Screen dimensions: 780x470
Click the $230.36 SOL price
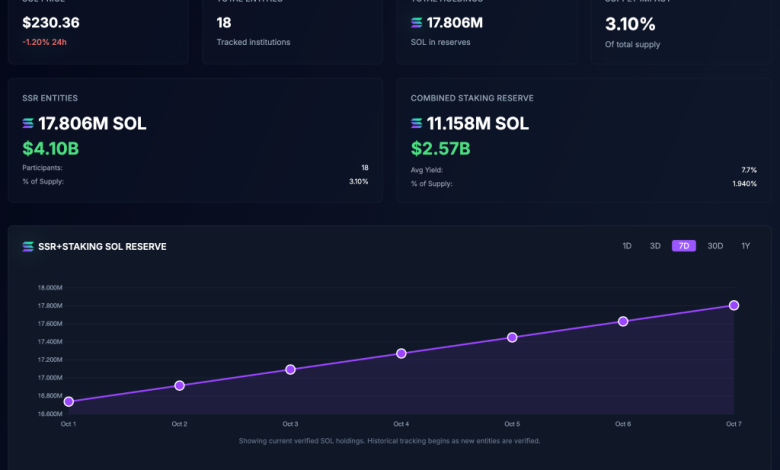51,22
